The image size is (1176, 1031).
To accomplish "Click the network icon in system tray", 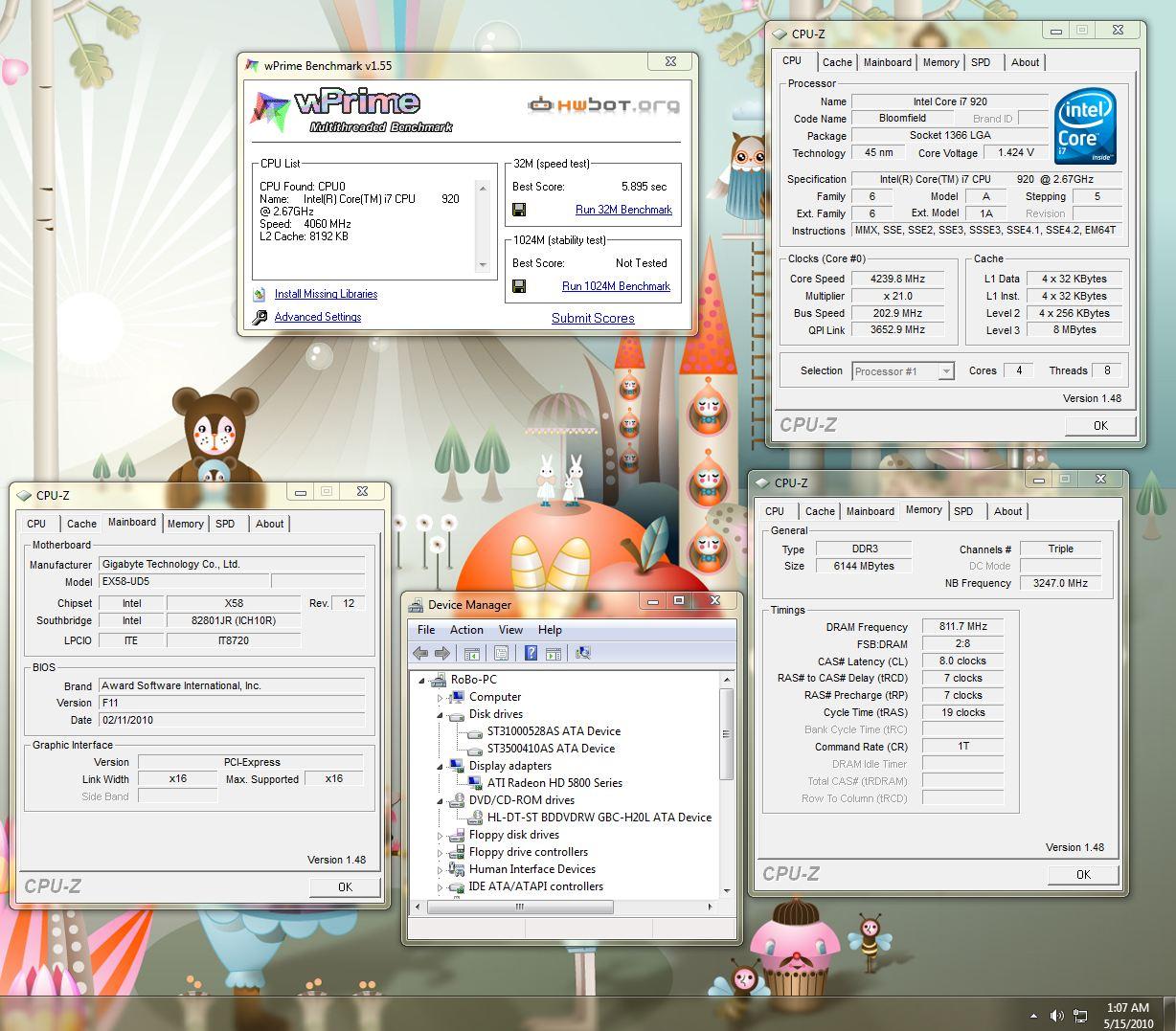I will point(1080,1016).
